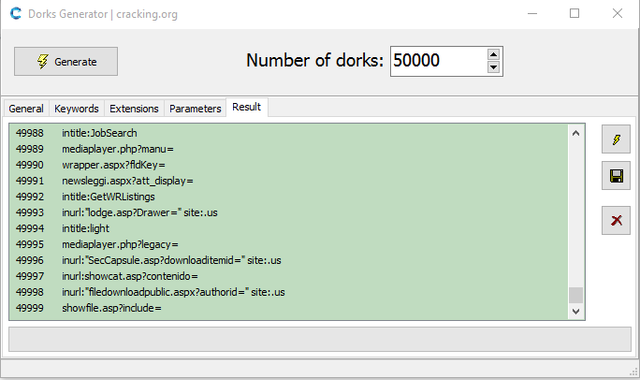This screenshot has width=640, height=380.
Task: Select row intitle:GetWRListings
Action: (x=288, y=197)
